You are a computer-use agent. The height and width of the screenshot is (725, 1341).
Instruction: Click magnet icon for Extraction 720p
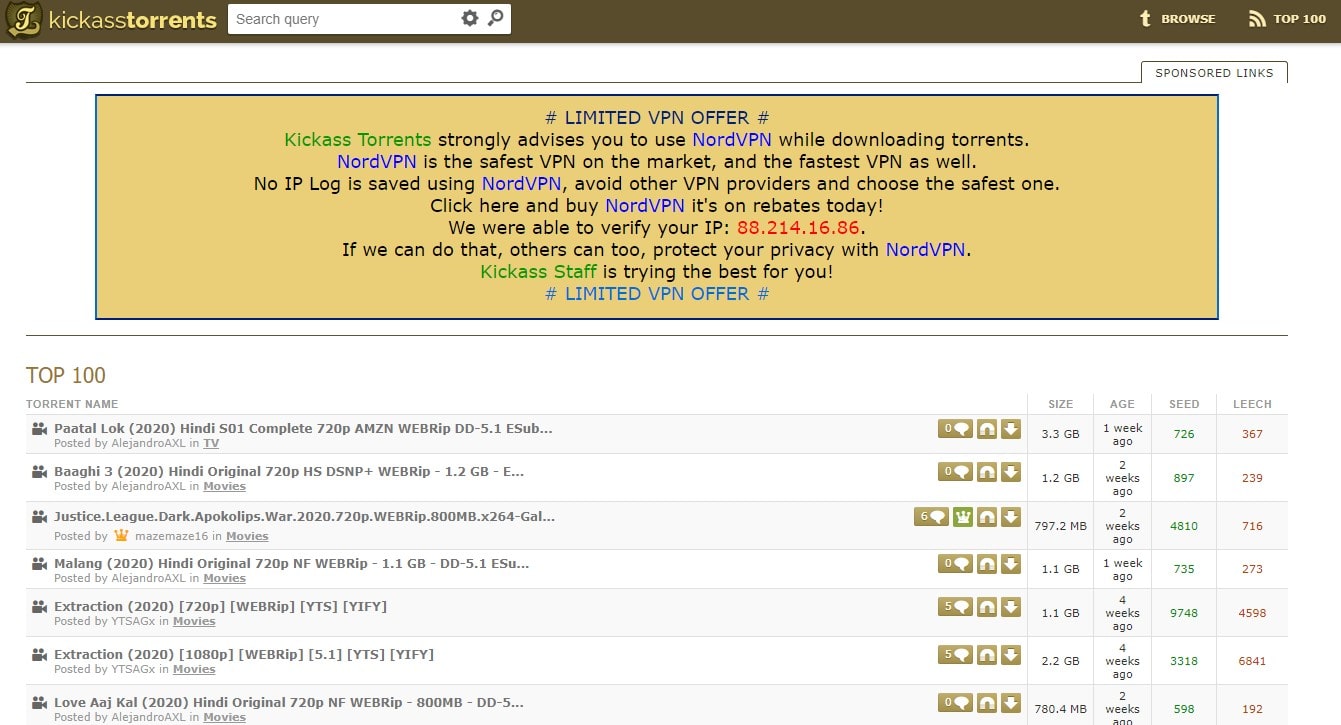pyautogui.click(x=987, y=607)
